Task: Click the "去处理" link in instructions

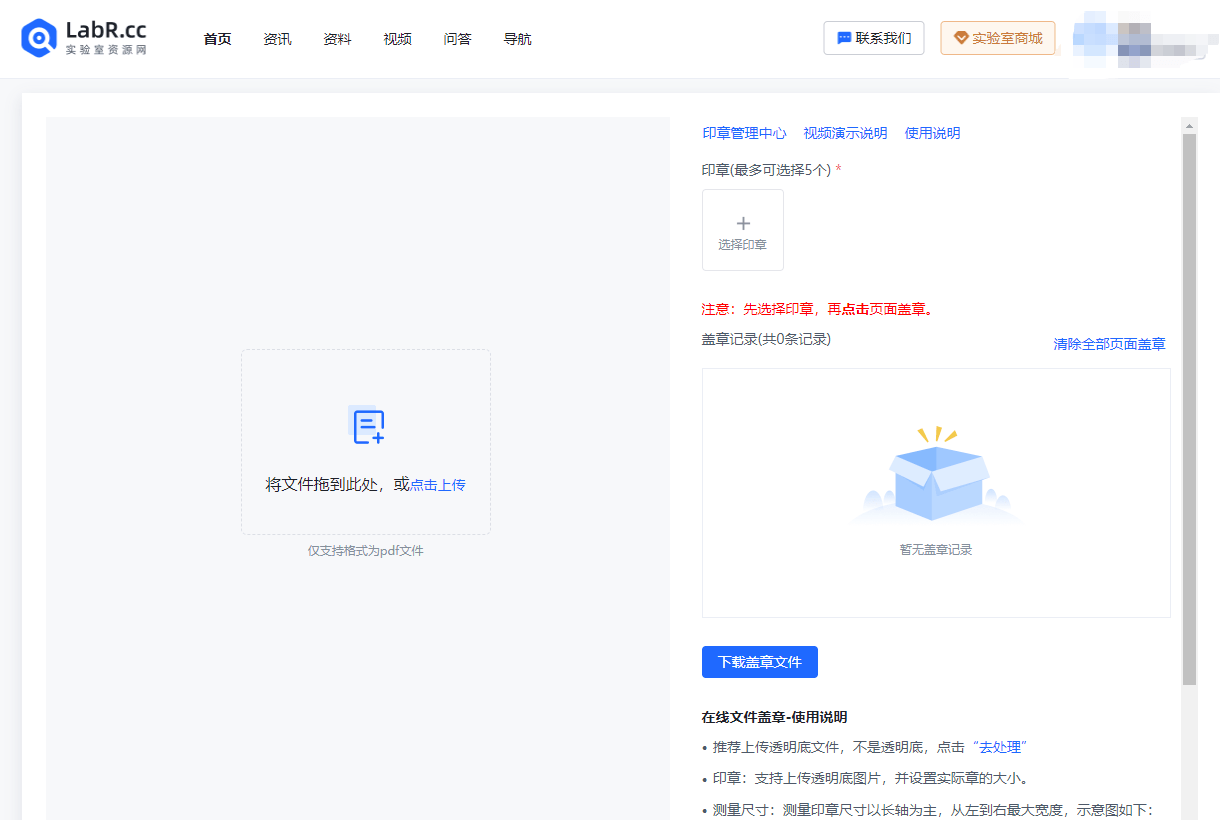Action: pos(999,747)
